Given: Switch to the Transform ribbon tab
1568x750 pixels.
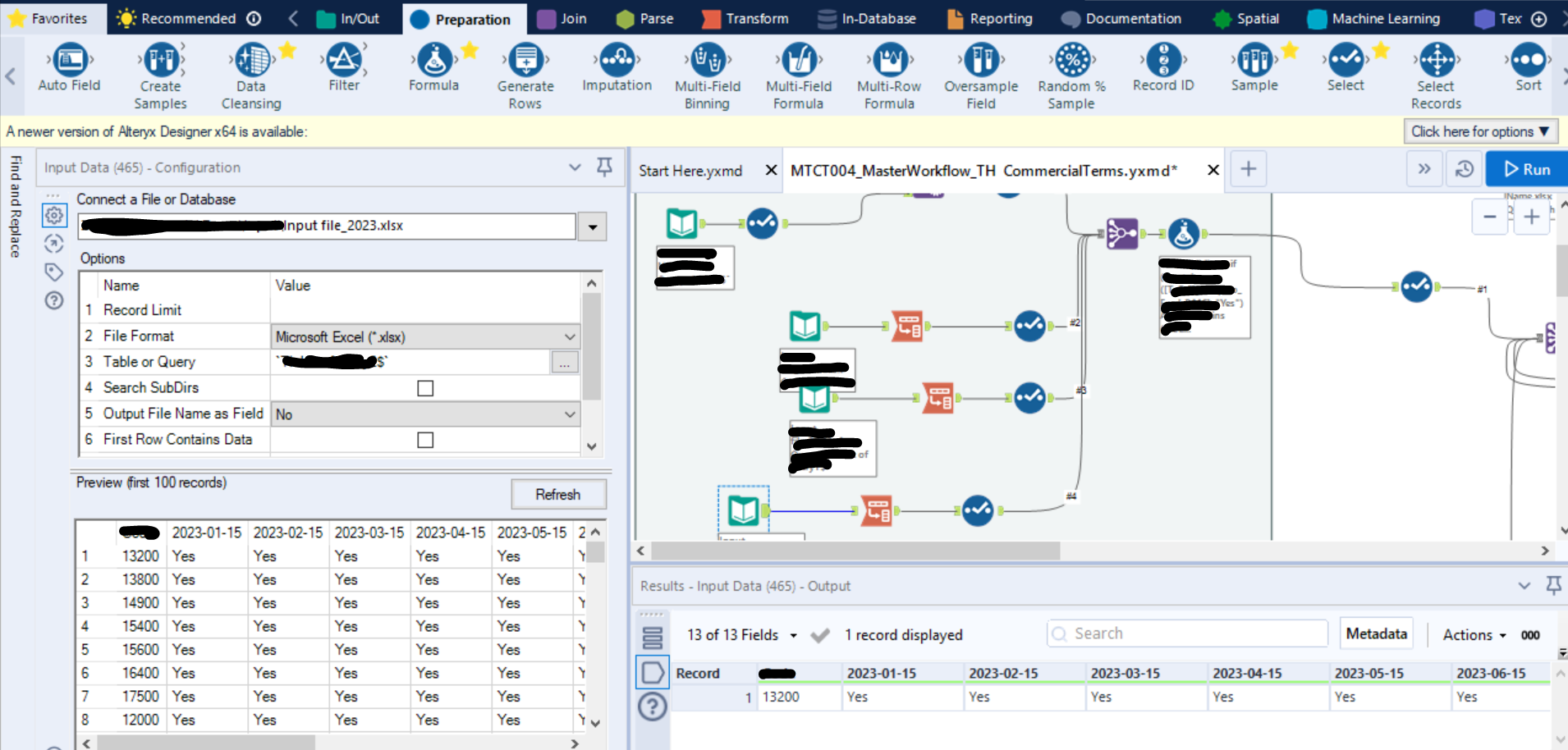Looking at the screenshot, I should point(745,18).
